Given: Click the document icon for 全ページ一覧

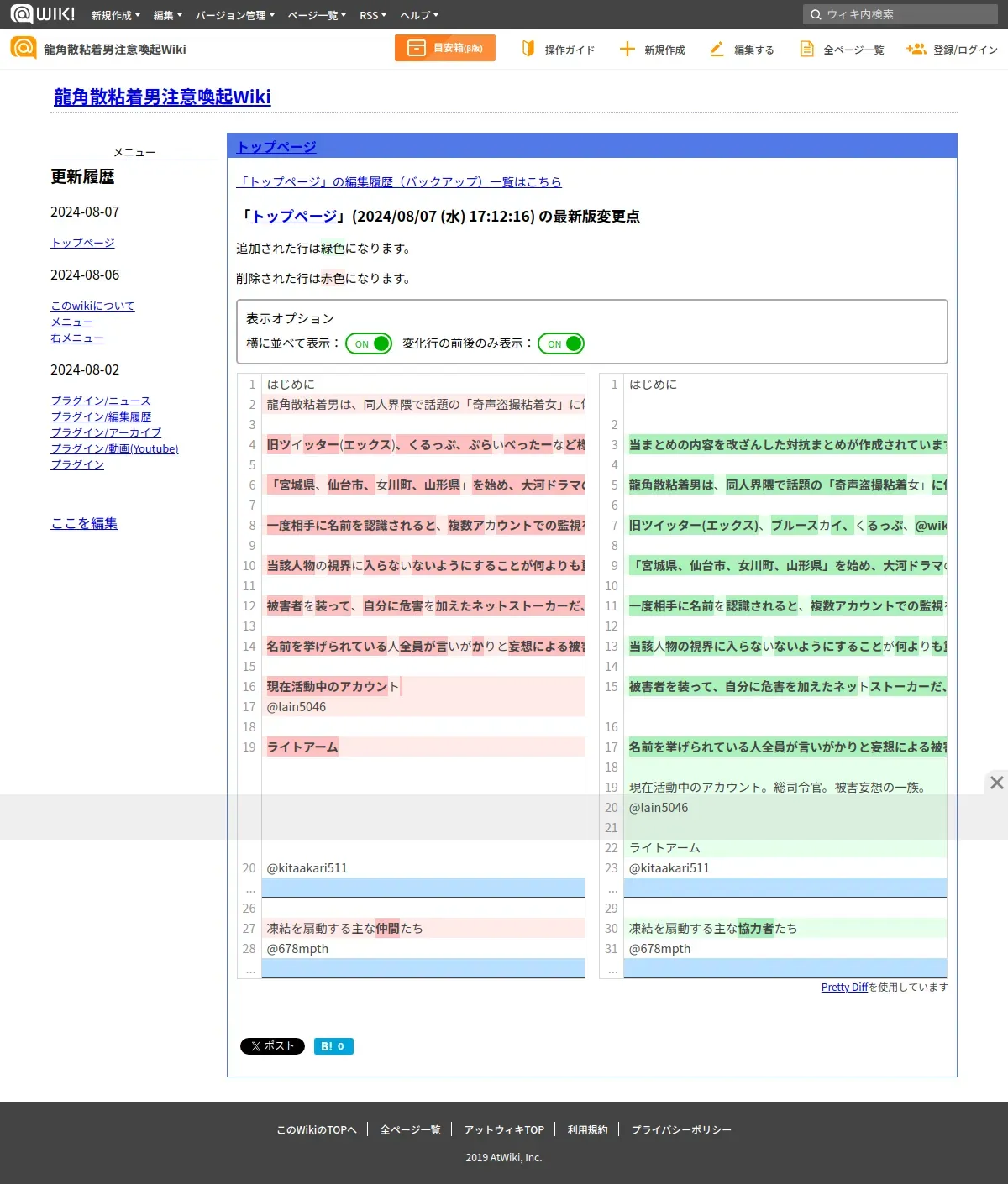Looking at the screenshot, I should click(x=806, y=49).
